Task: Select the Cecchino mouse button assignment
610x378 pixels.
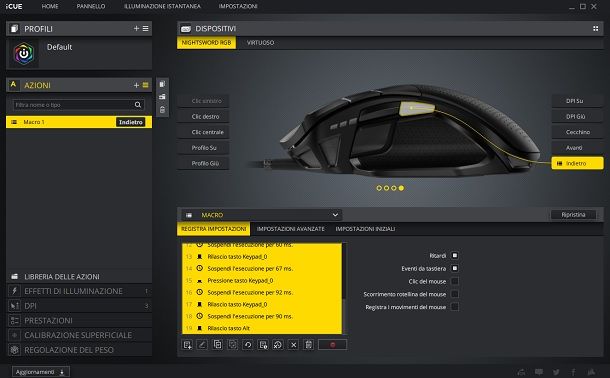Action: [x=577, y=132]
